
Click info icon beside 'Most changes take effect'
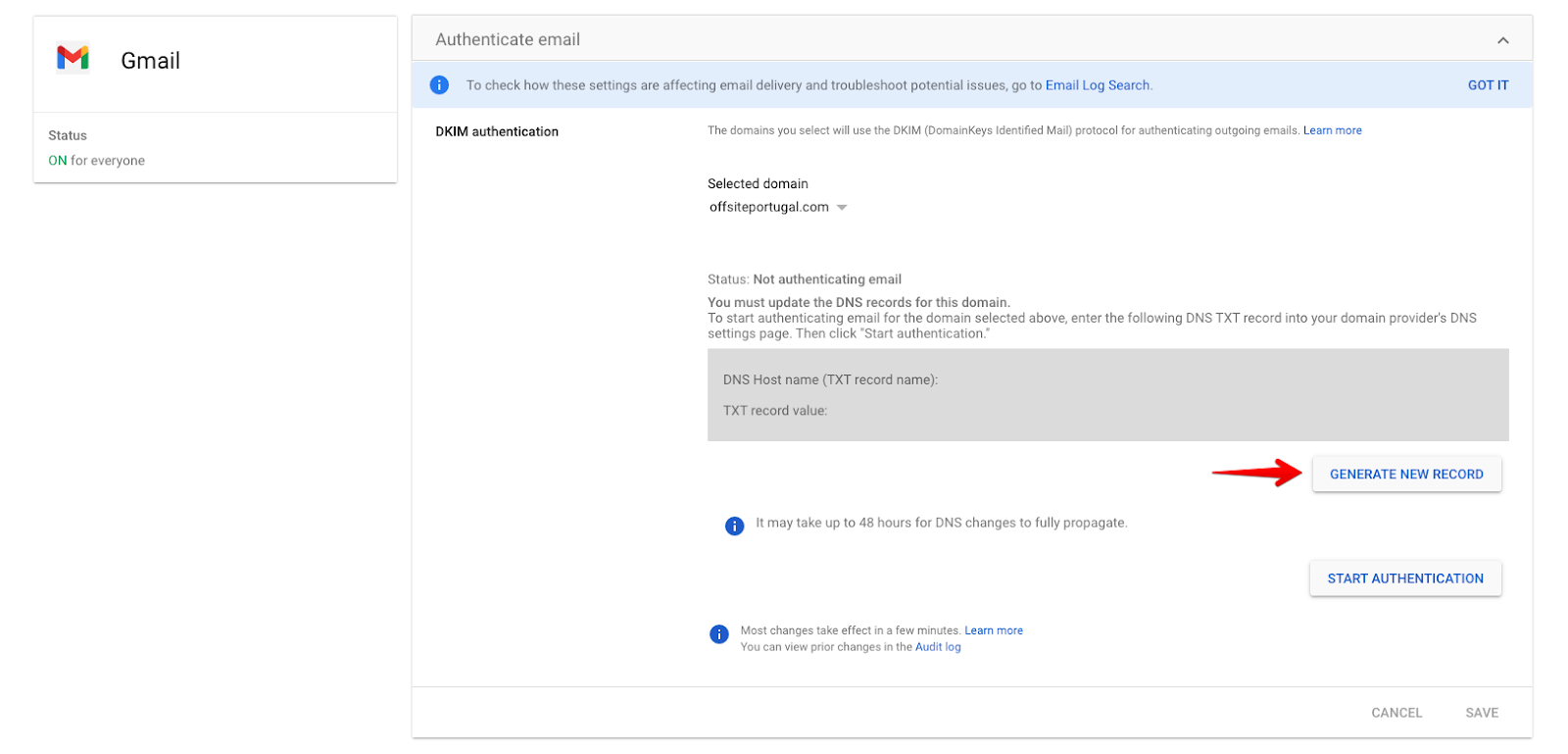719,634
